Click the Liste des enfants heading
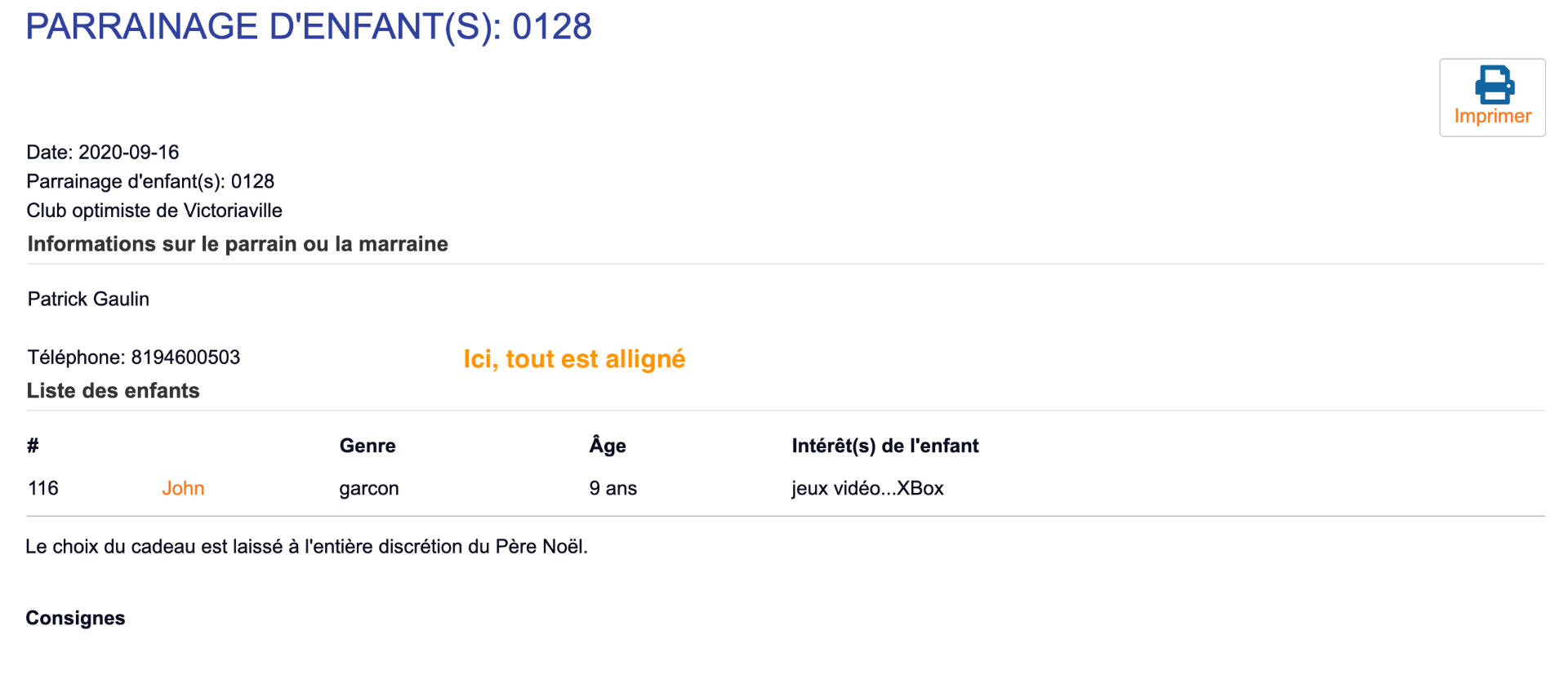The width and height of the screenshot is (1568, 675). coord(114,391)
